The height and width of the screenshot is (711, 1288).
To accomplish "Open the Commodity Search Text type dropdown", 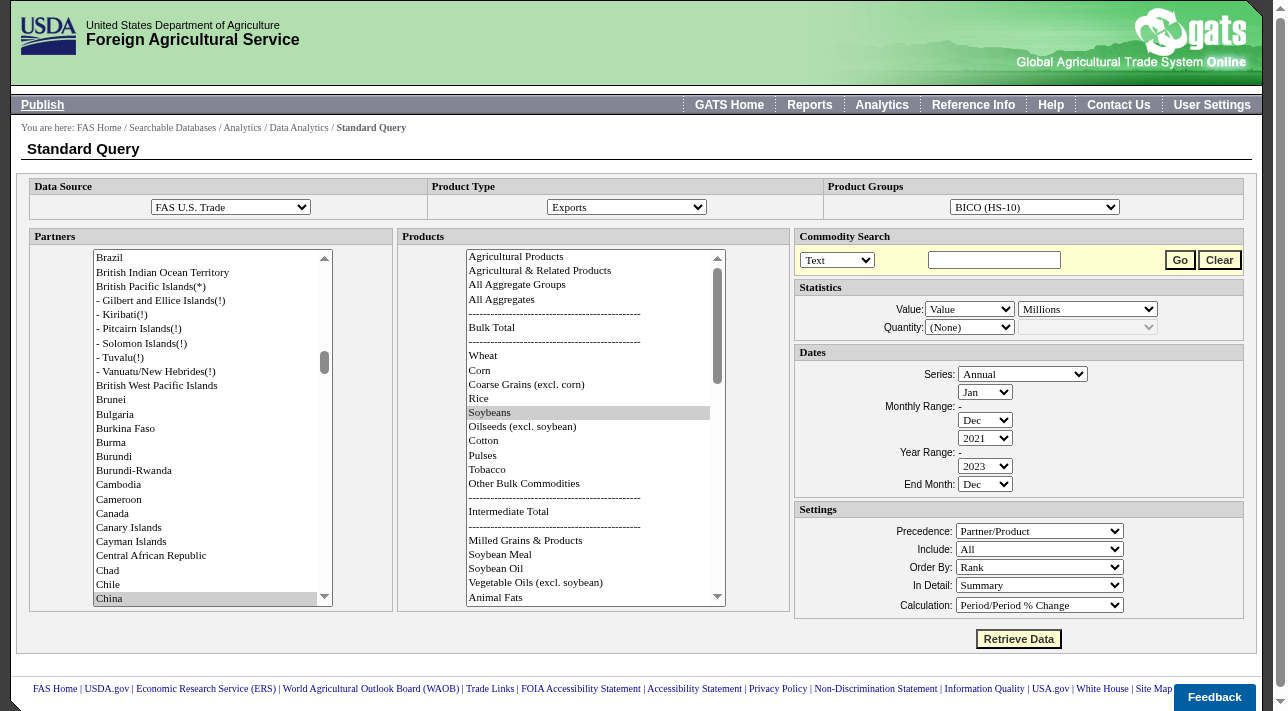I will click(837, 260).
